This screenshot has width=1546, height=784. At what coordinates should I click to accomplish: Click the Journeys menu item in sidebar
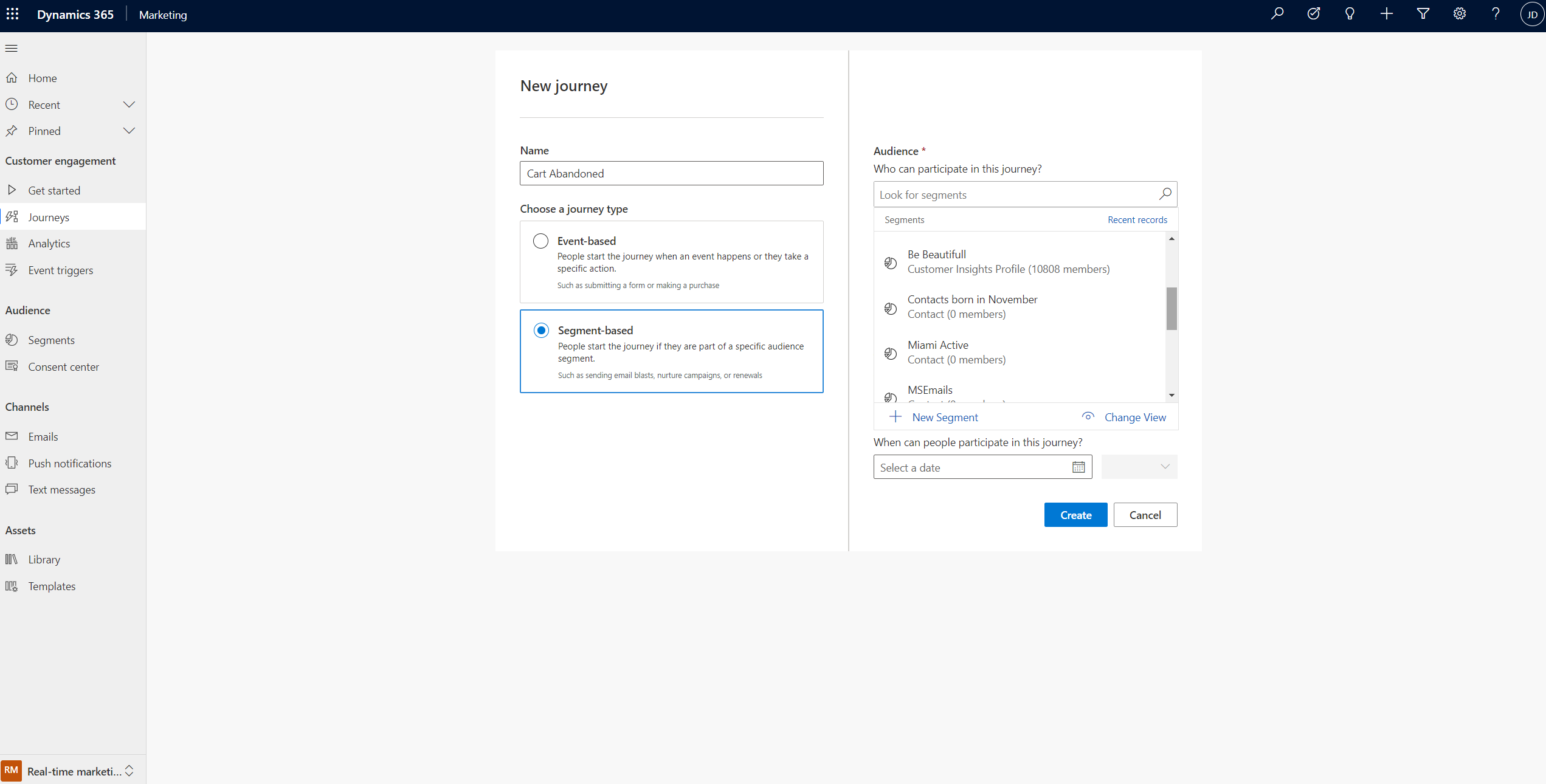tap(48, 217)
